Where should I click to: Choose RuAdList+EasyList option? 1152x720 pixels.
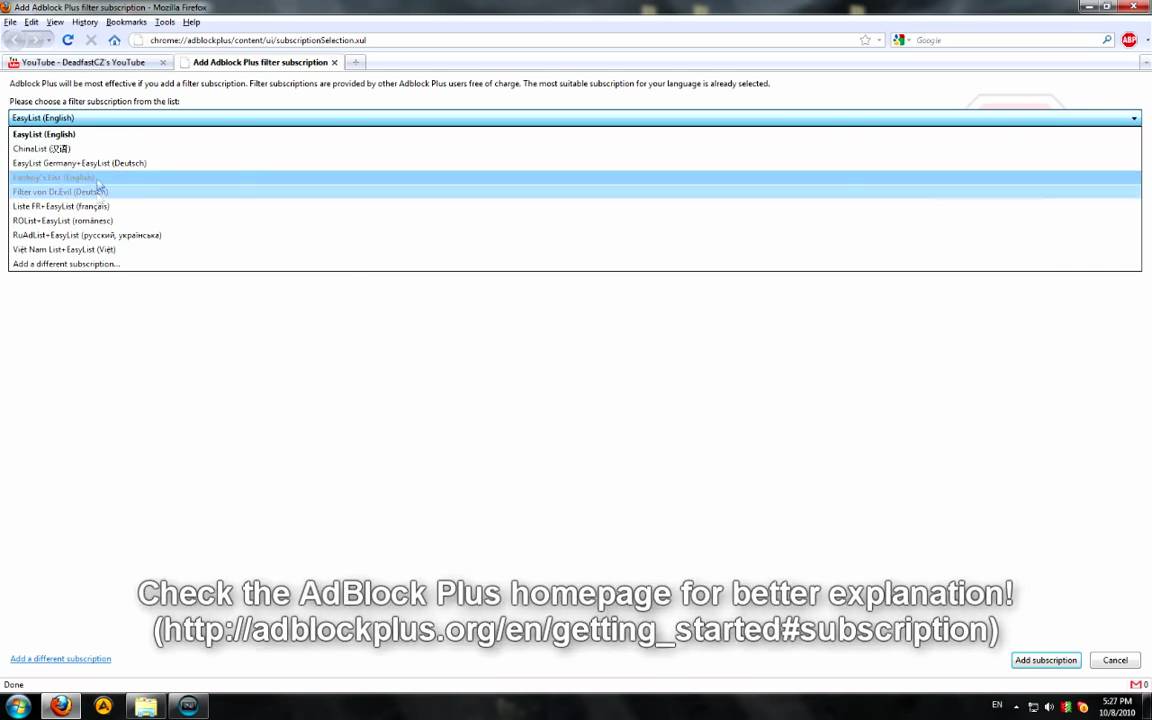575,235
